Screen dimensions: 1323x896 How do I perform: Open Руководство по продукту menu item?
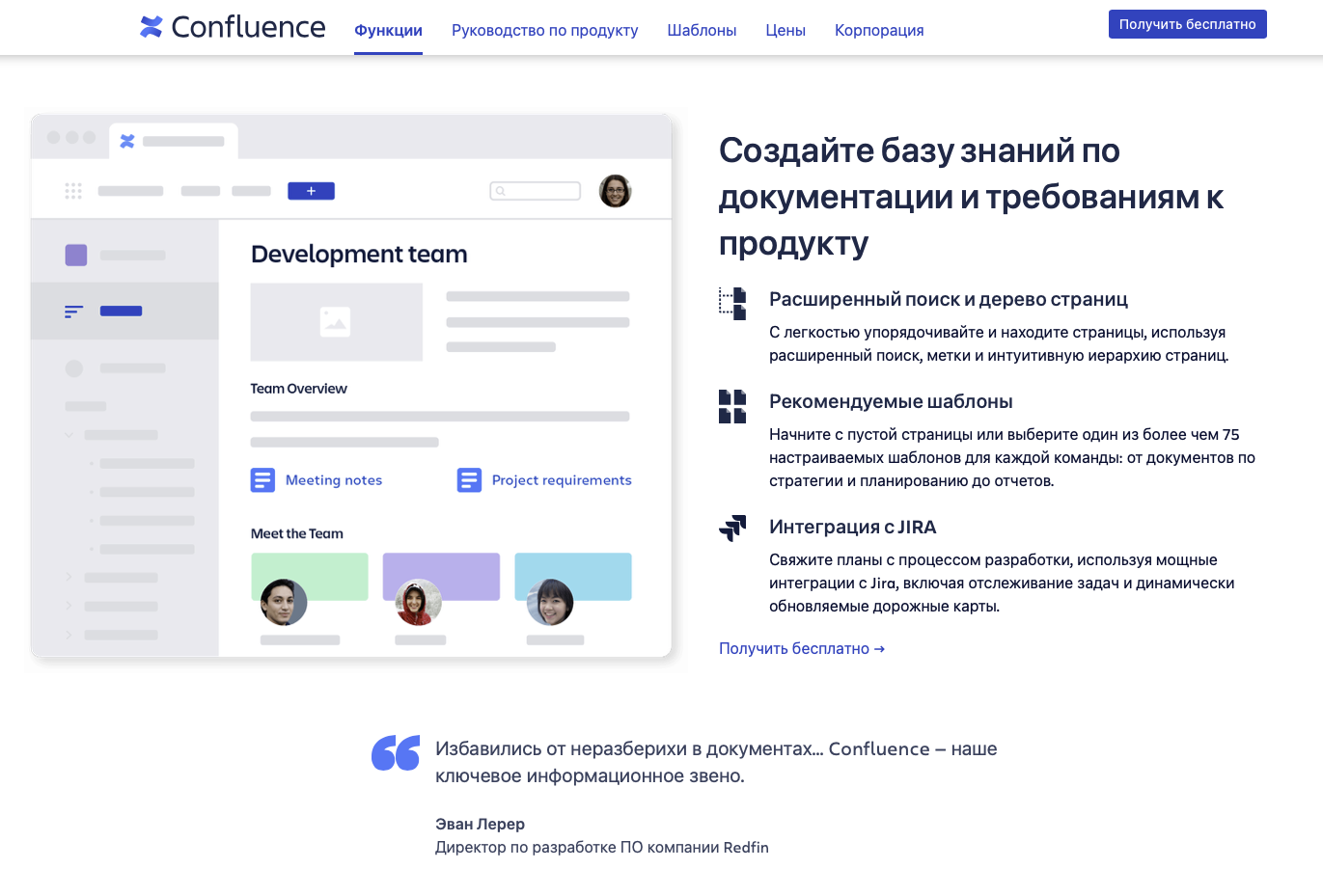[544, 30]
